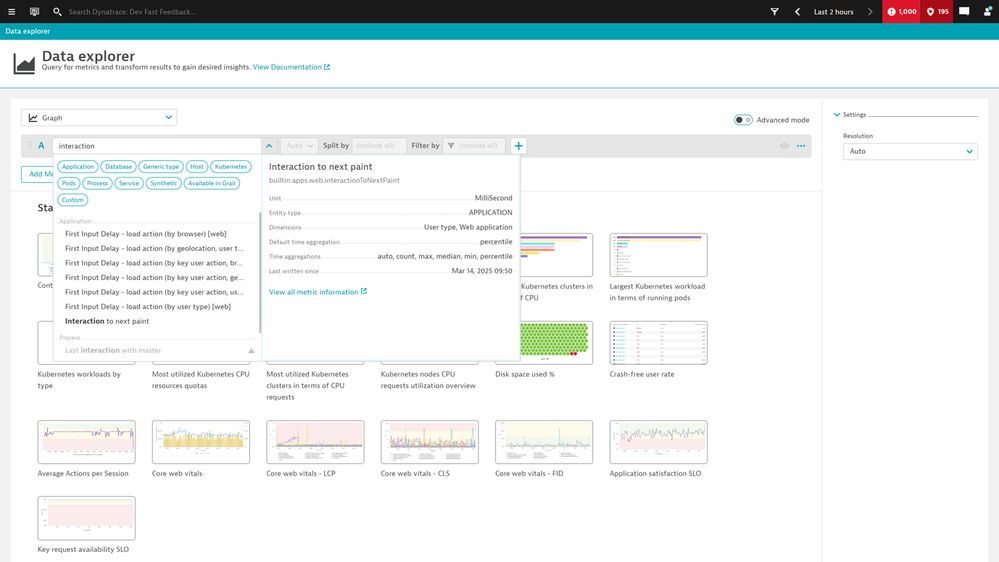This screenshot has height=562, width=999.
Task: Open the hamburger navigation menu
Action: tap(12, 12)
